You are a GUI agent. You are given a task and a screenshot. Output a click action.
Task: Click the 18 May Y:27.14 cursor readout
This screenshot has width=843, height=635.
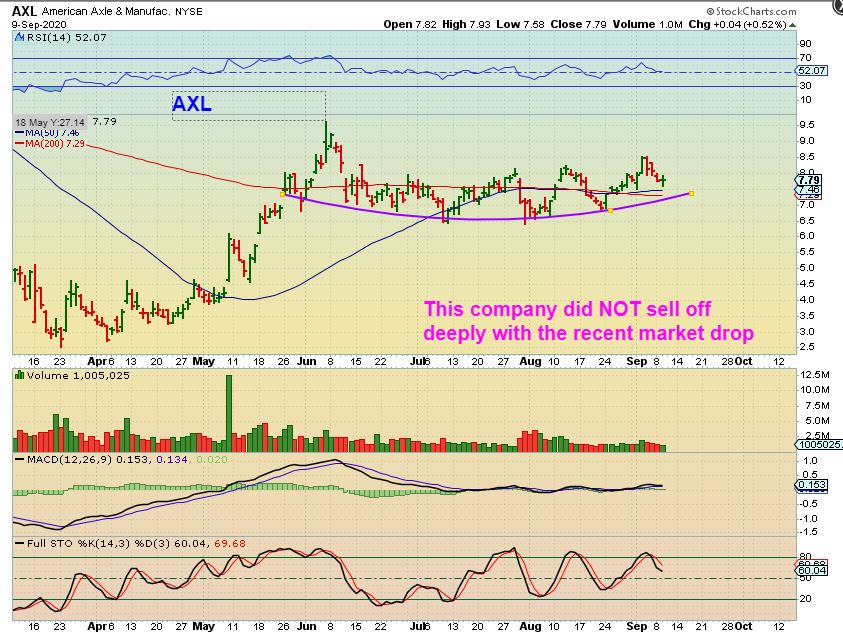coord(49,122)
